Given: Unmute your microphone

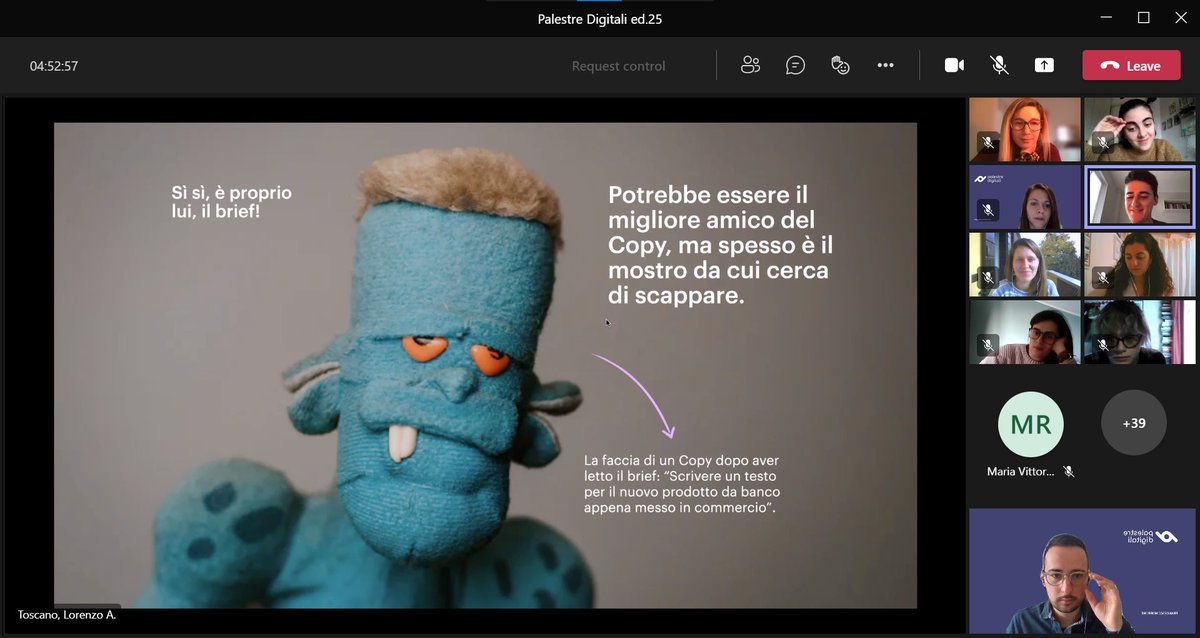Looking at the screenshot, I should pyautogui.click(x=998, y=65).
